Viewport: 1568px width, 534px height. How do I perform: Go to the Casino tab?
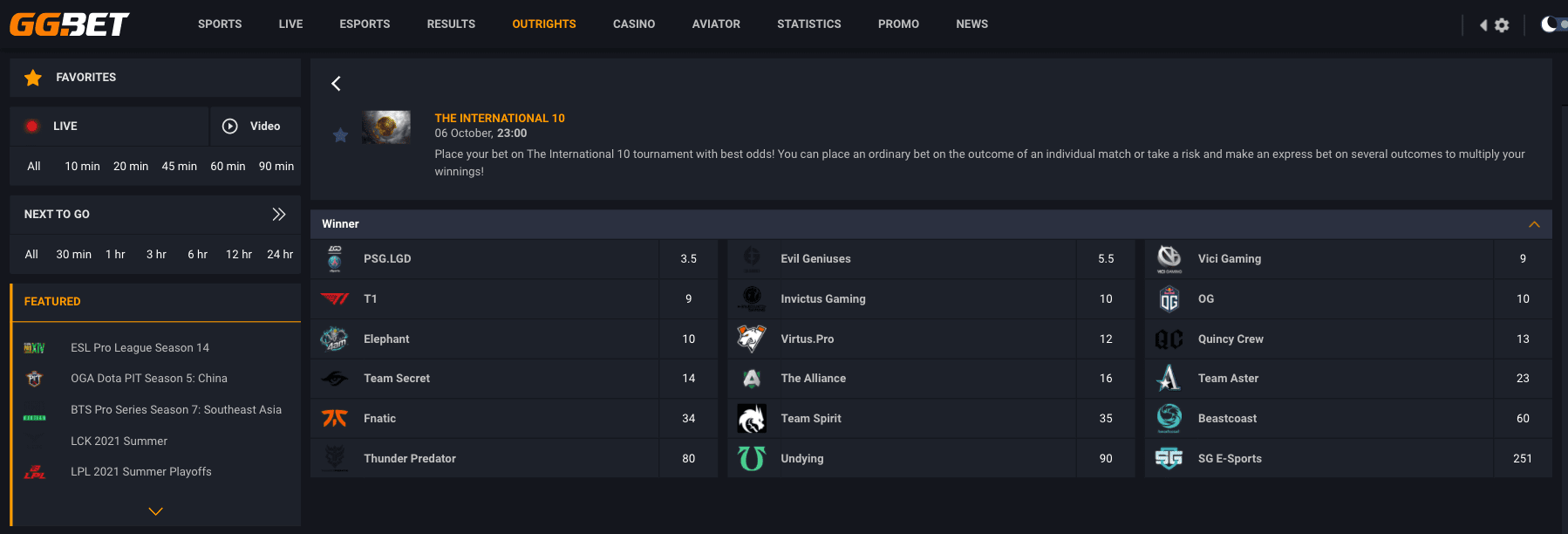click(x=634, y=24)
